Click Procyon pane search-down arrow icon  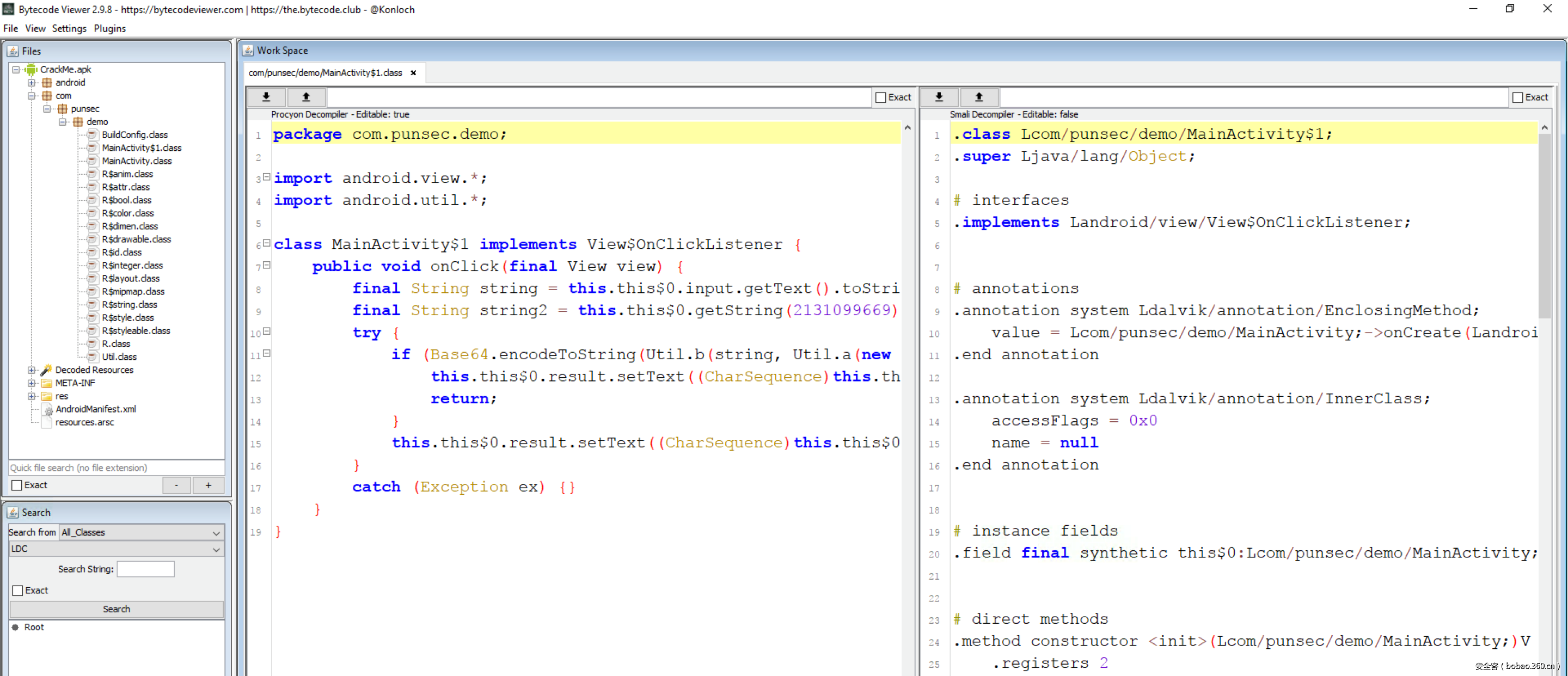pos(266,97)
